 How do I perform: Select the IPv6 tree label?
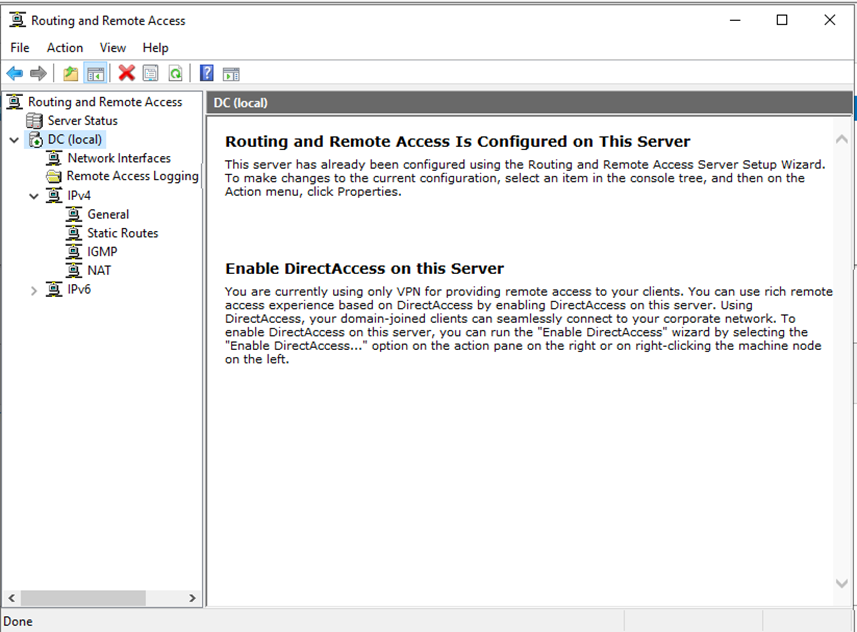[x=79, y=289]
